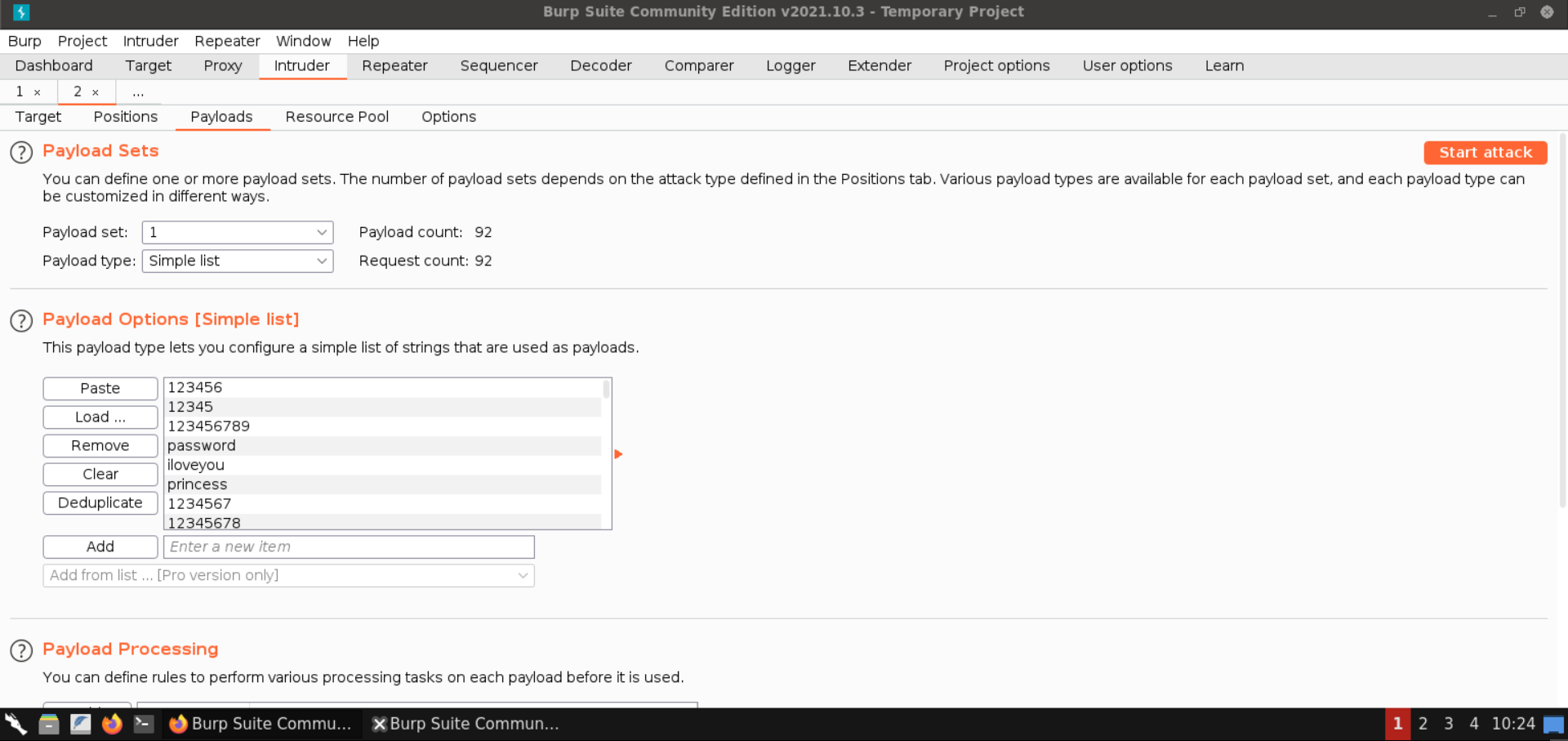Focus the 'Enter a new item' field
Image resolution: width=1568 pixels, height=741 pixels.
[349, 547]
